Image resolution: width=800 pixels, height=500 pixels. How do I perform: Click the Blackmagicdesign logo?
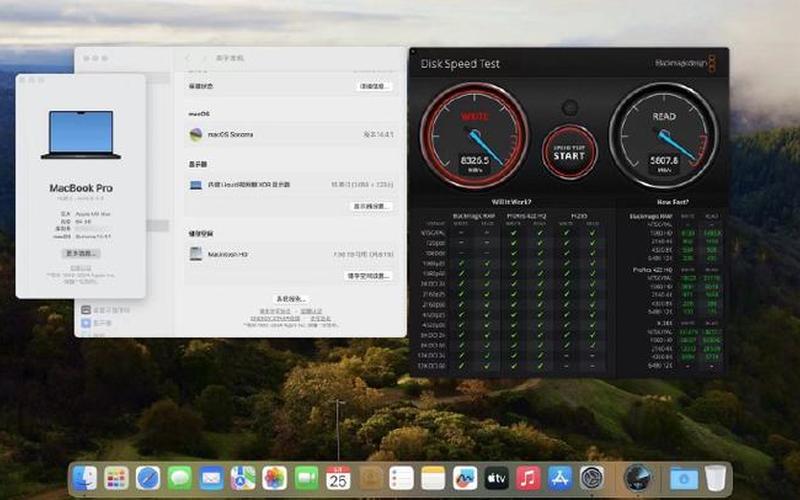(x=685, y=63)
